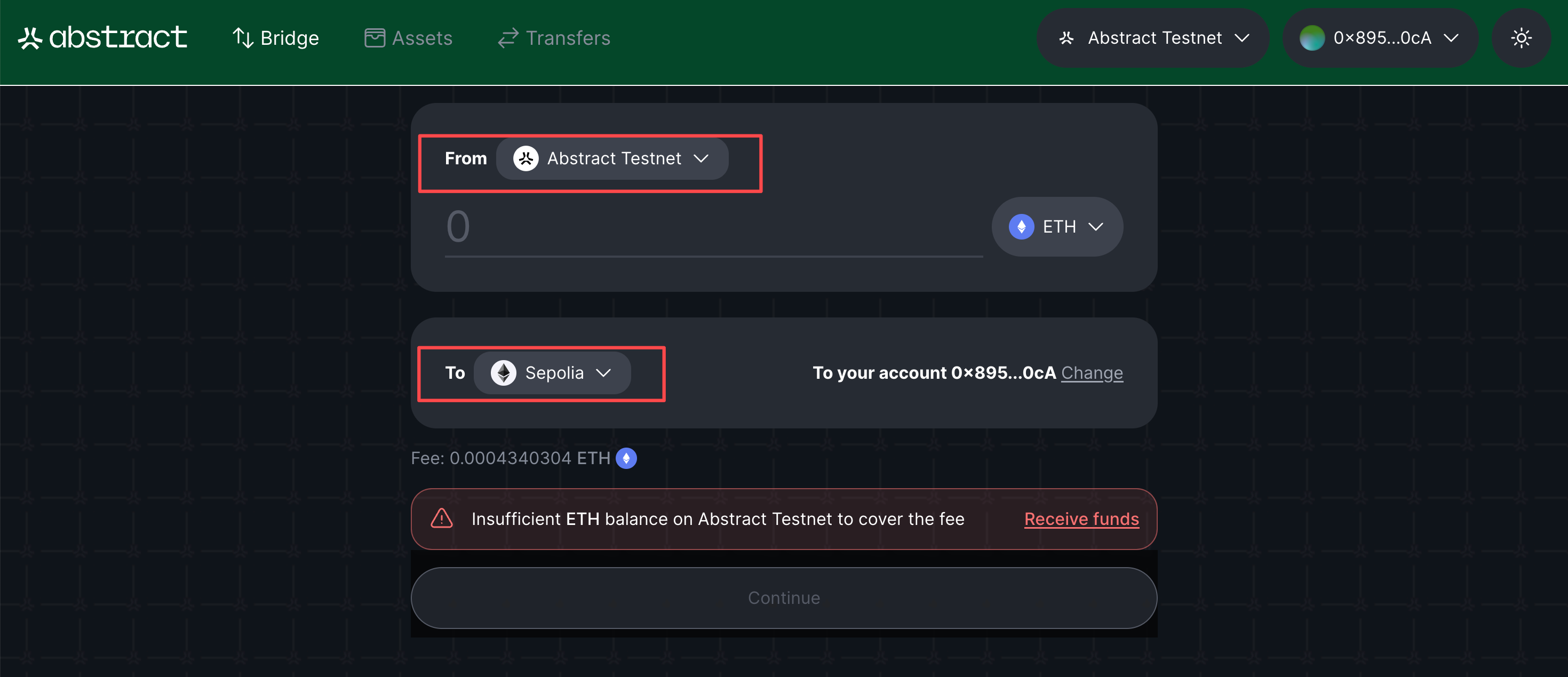Click the Abstract logo in the header

click(102, 38)
